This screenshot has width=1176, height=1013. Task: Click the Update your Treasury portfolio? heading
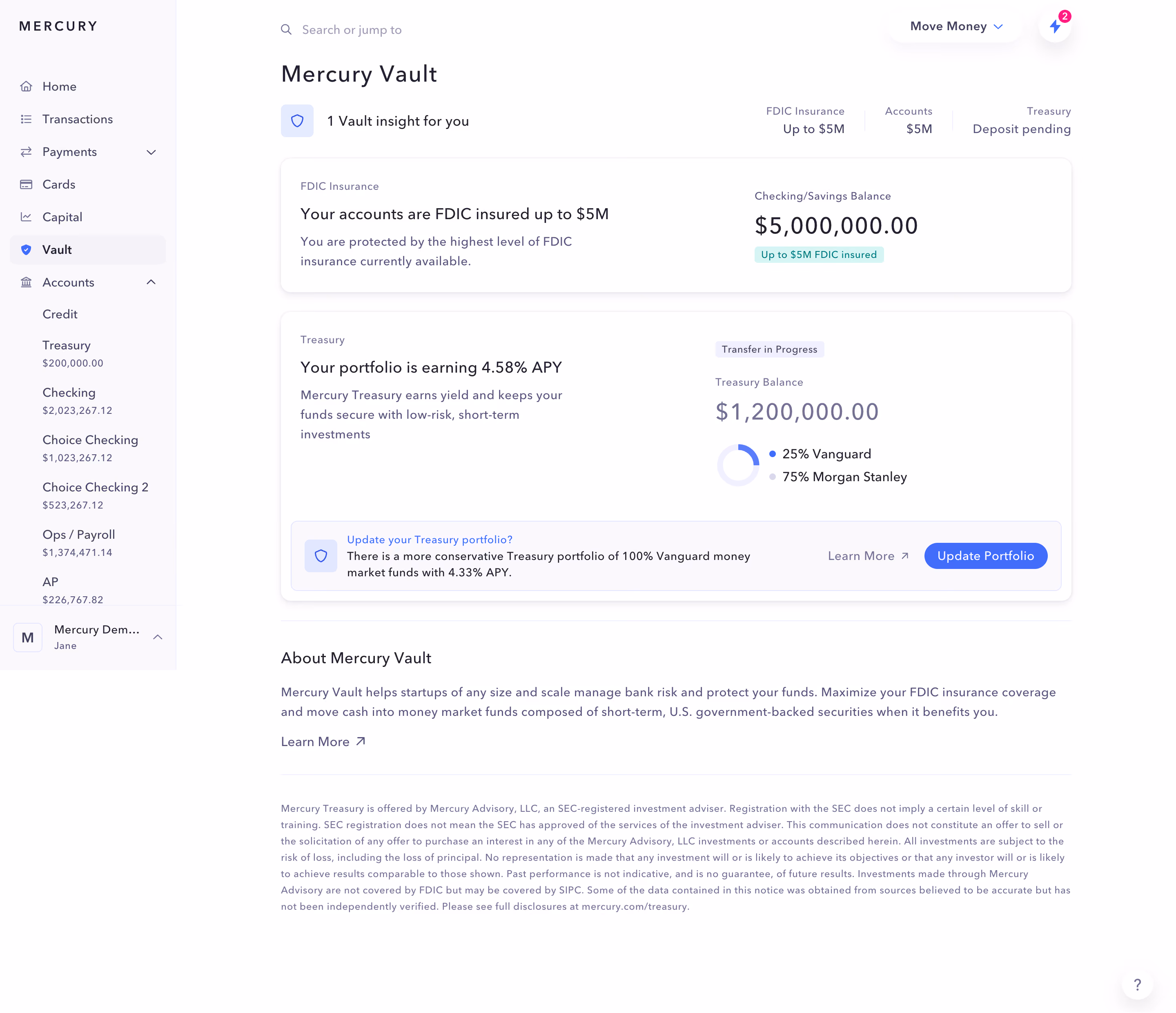tap(430, 540)
